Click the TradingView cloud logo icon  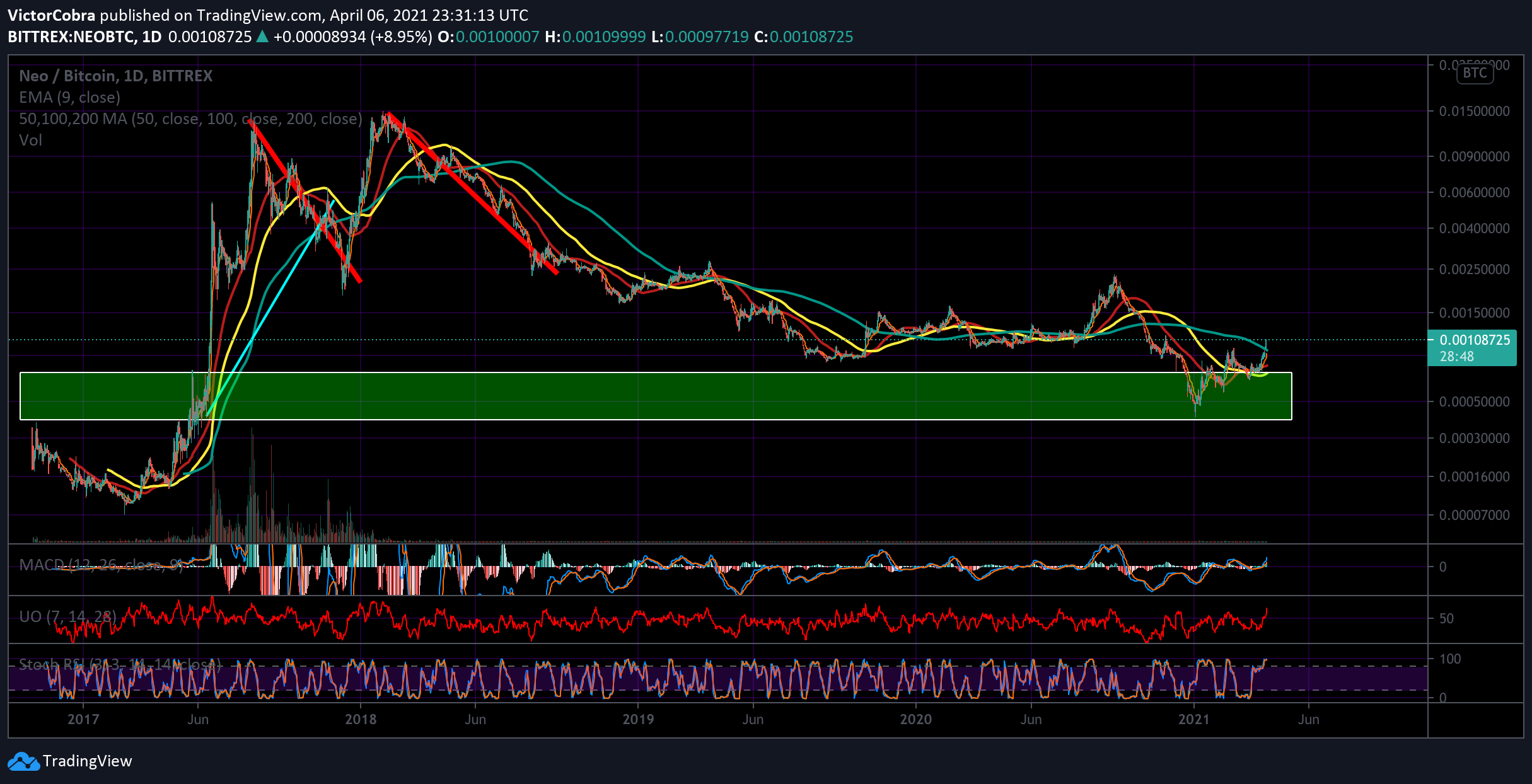23,761
